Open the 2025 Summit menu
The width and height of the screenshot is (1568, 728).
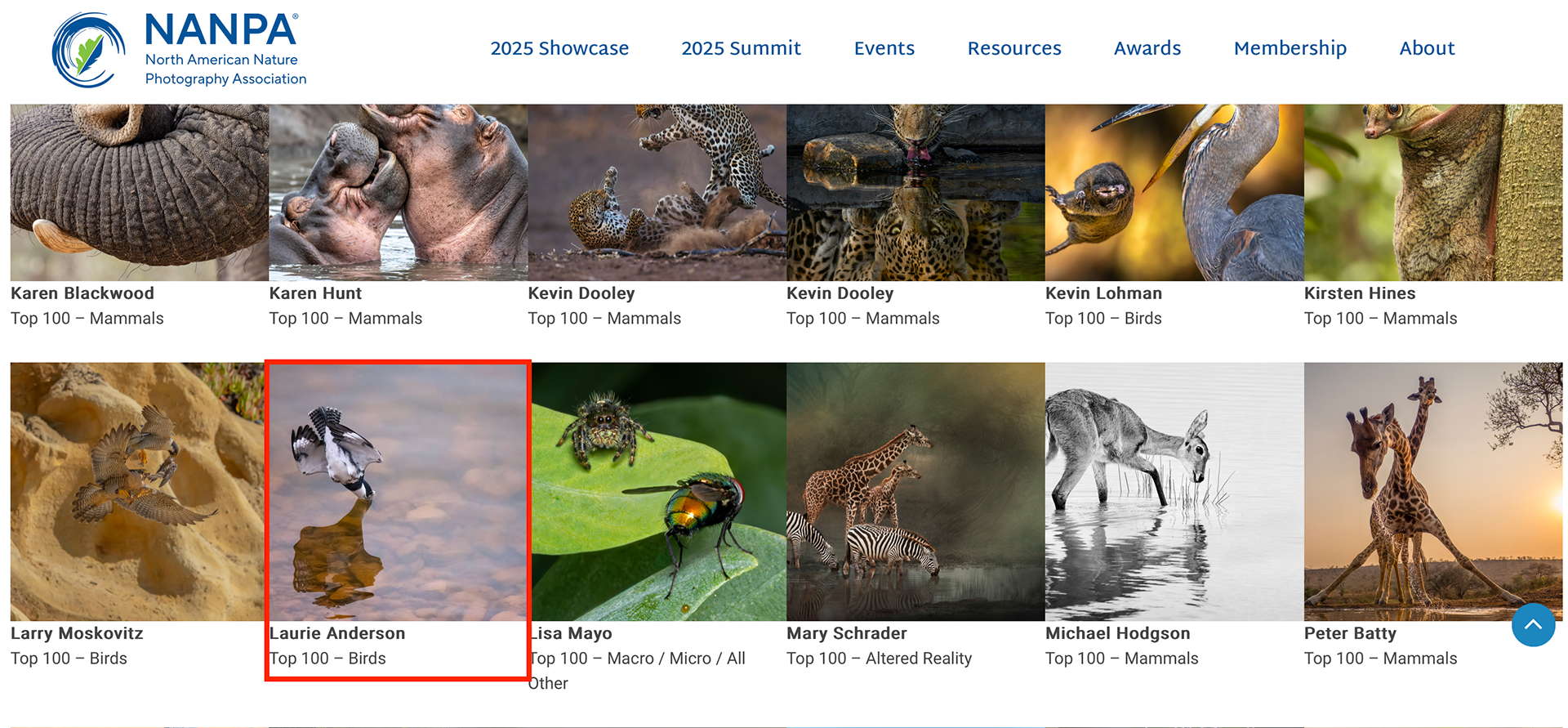click(741, 48)
